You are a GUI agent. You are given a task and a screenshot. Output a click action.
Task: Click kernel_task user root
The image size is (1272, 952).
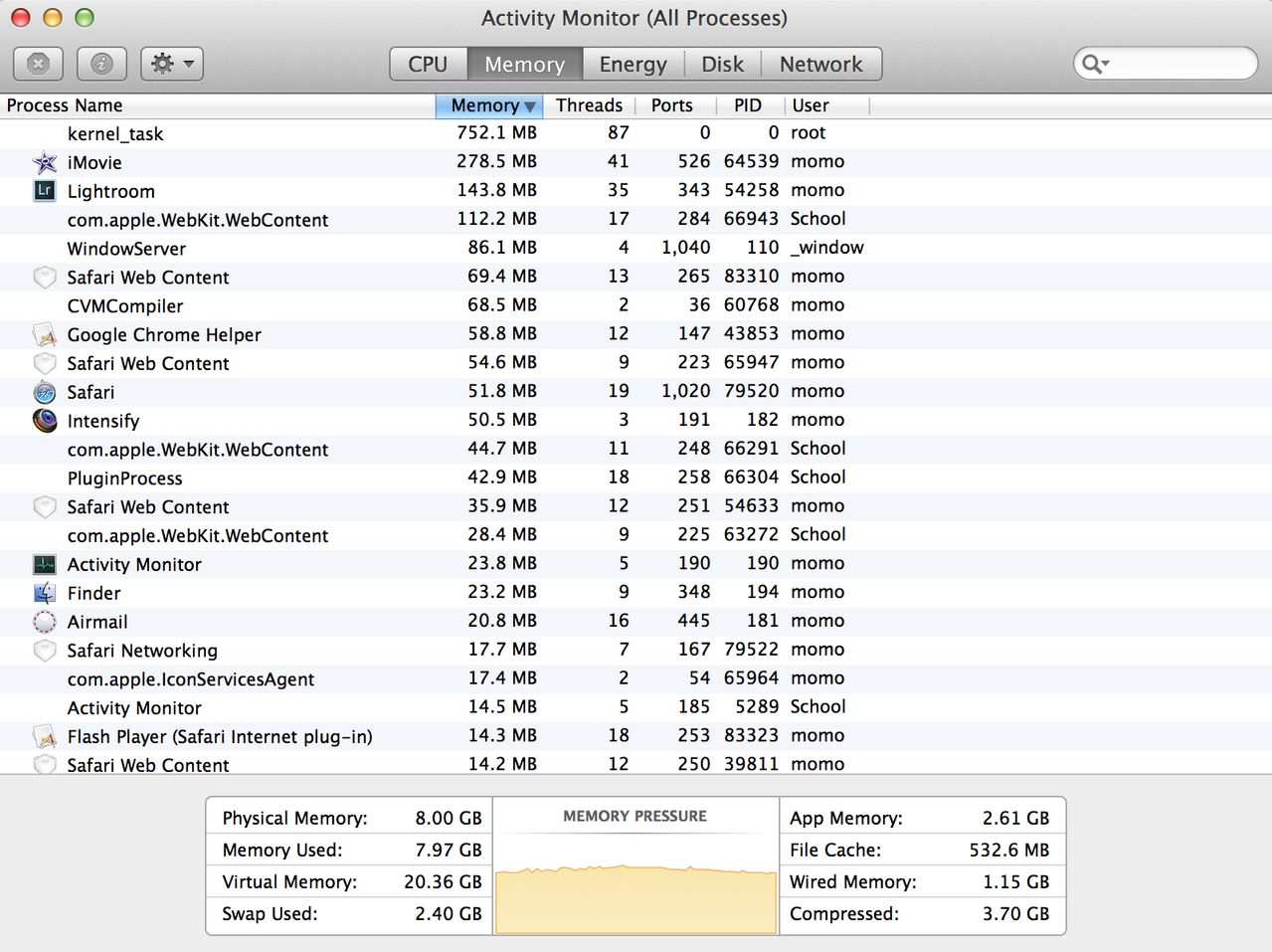(808, 132)
